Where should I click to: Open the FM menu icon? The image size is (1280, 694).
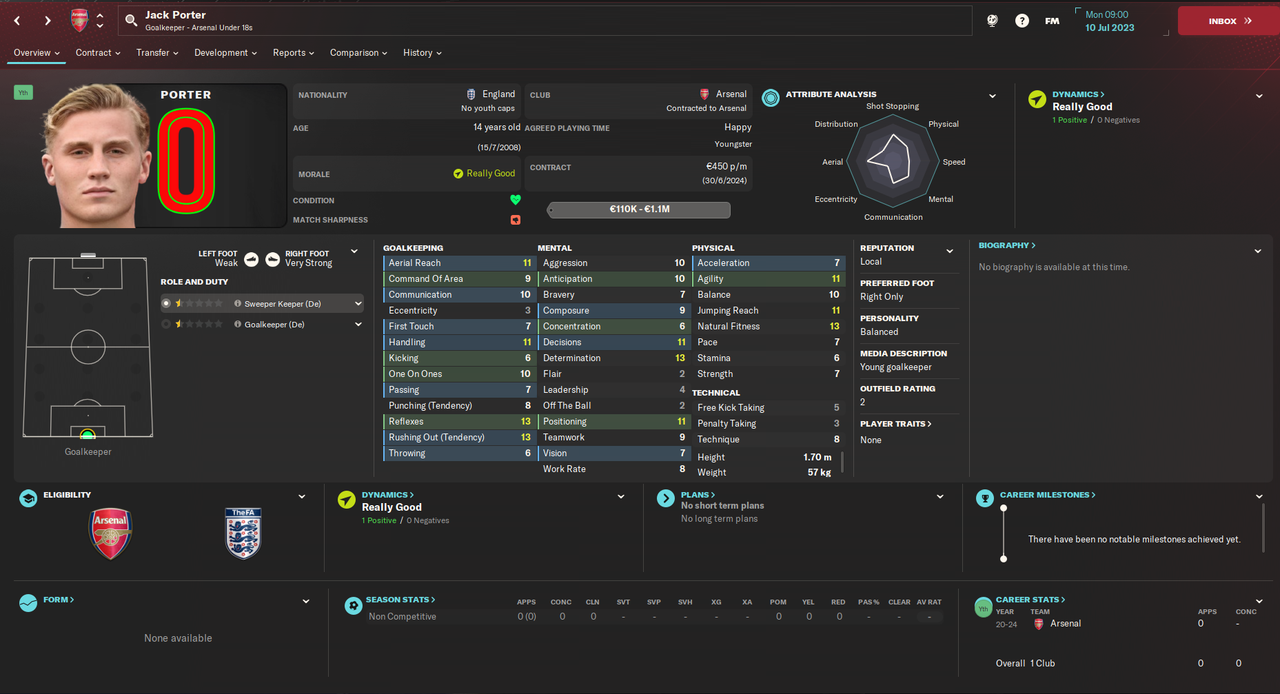pyautogui.click(x=1052, y=20)
